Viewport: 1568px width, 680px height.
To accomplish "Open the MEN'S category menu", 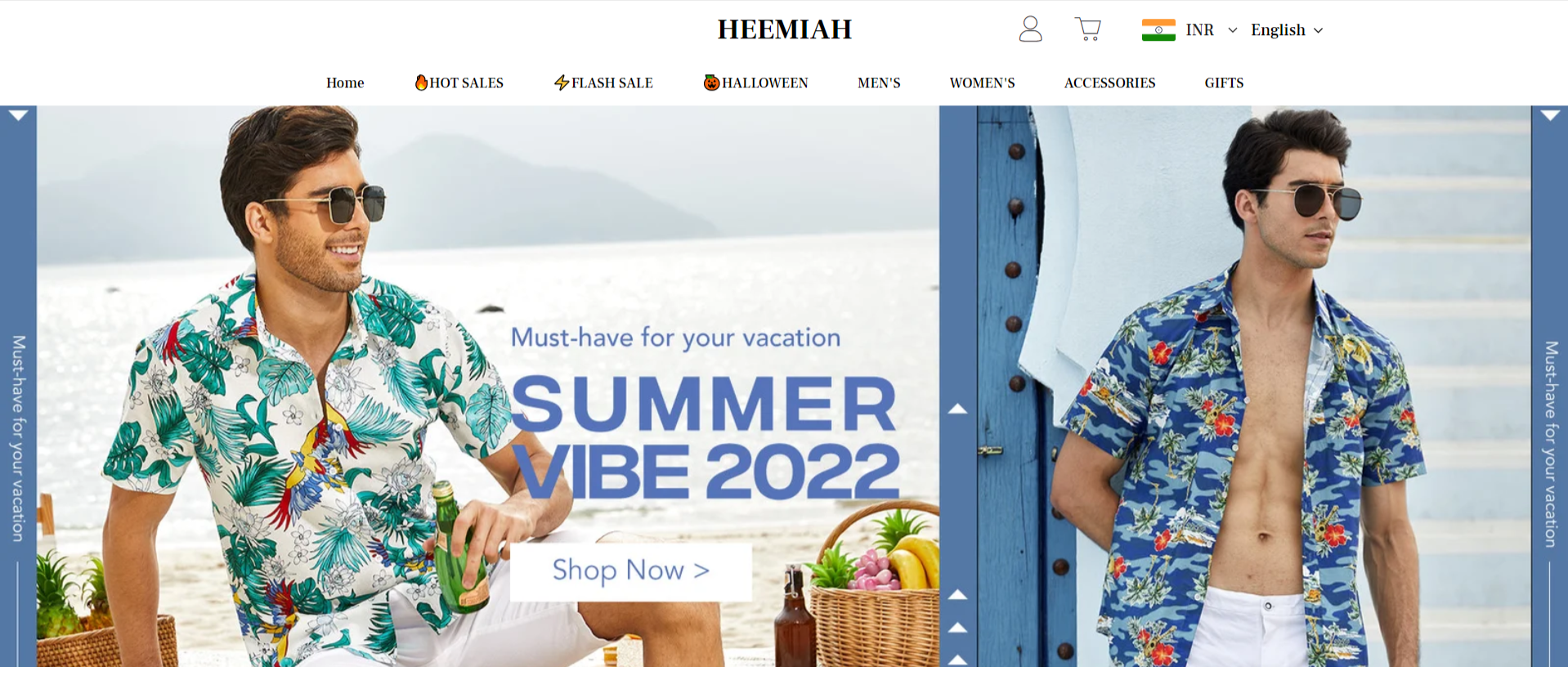I will 879,83.
